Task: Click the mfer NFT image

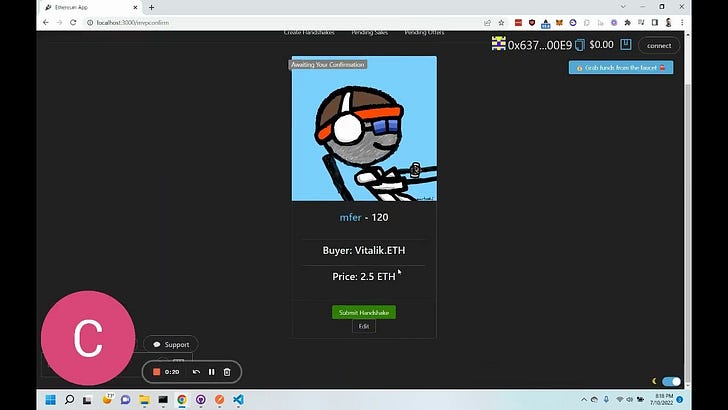Action: tap(364, 129)
